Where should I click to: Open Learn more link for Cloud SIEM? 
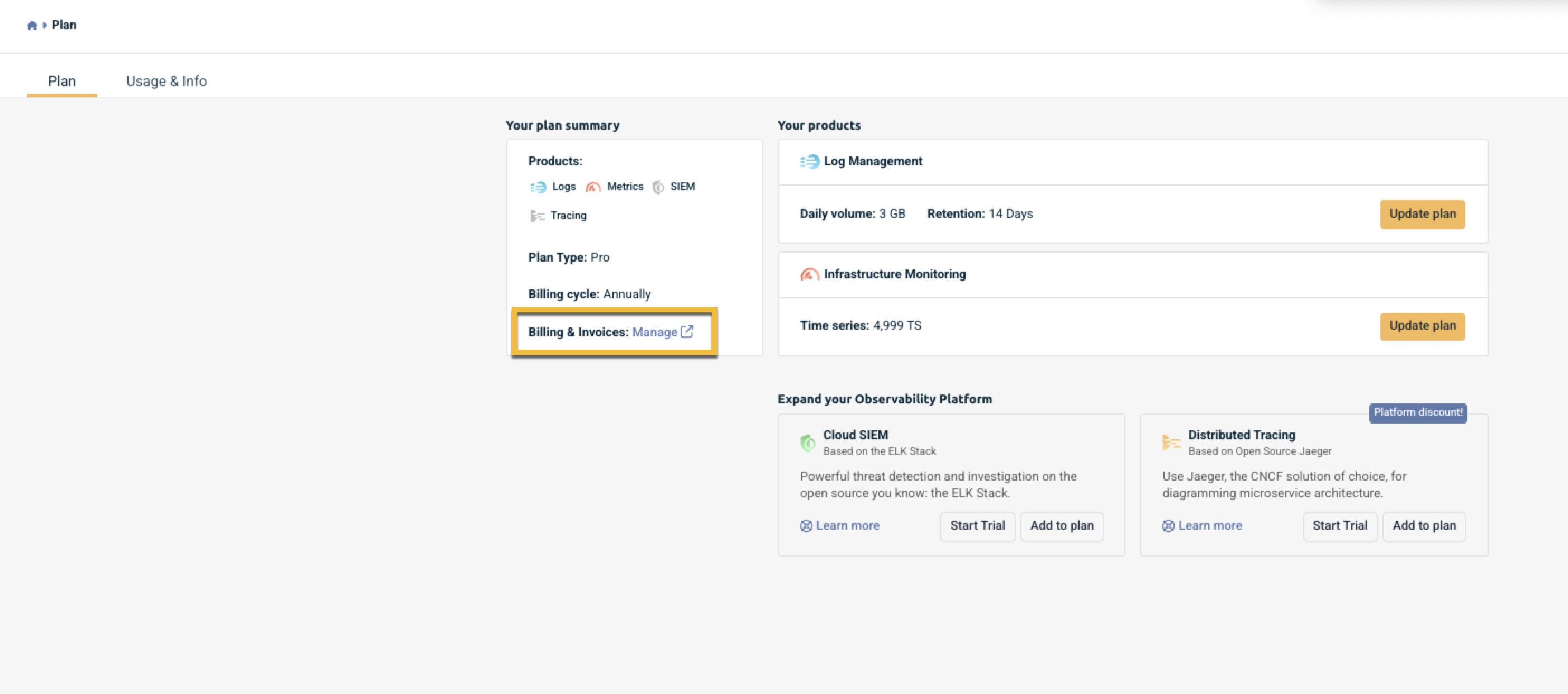[x=847, y=525]
